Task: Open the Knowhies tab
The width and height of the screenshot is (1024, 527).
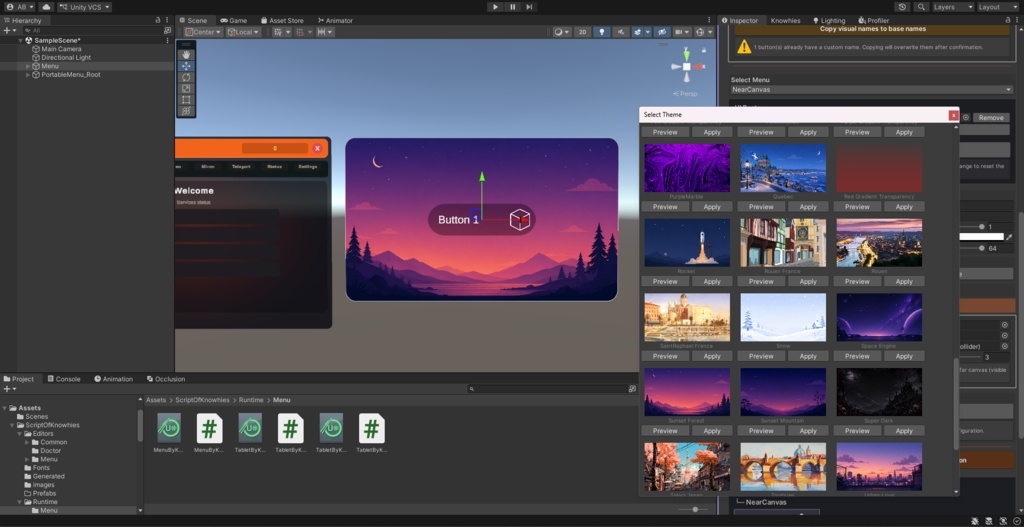Action: 785,20
